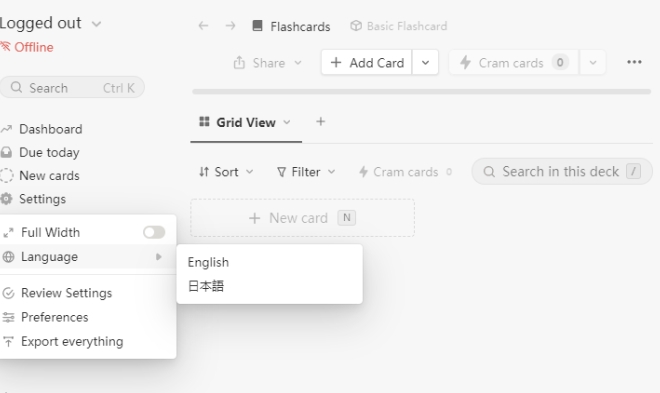Expand the Add Card dropdown arrow

click(x=426, y=63)
